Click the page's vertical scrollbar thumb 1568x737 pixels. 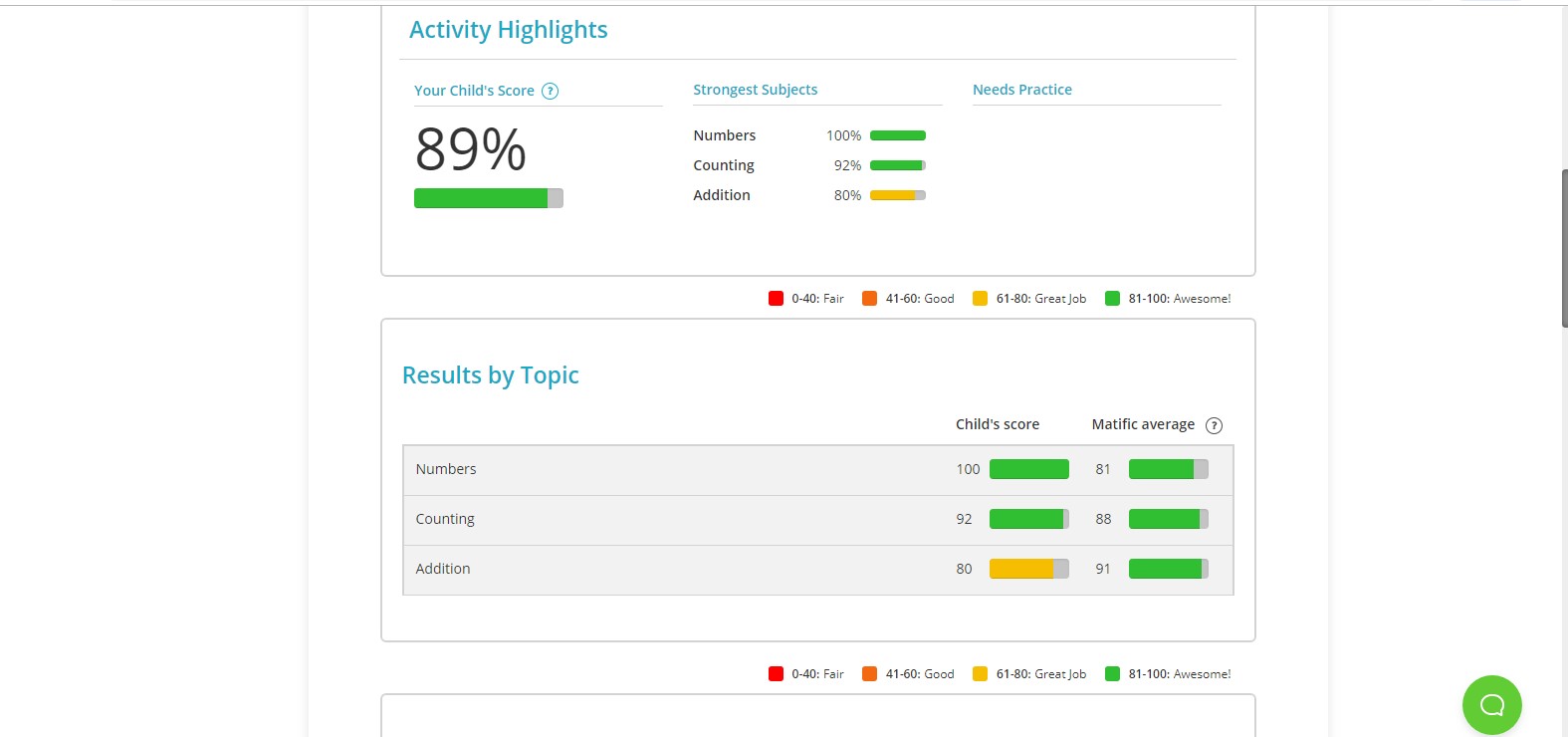(1564, 249)
